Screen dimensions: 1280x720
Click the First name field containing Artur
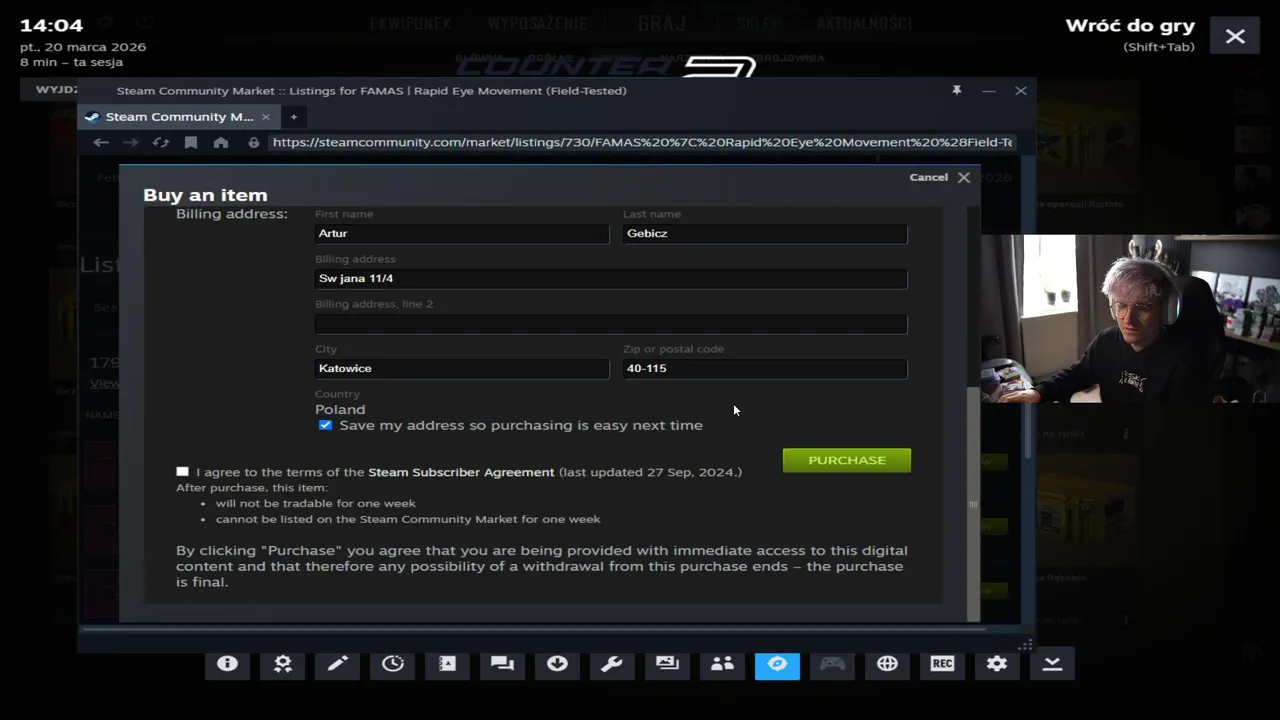461,233
